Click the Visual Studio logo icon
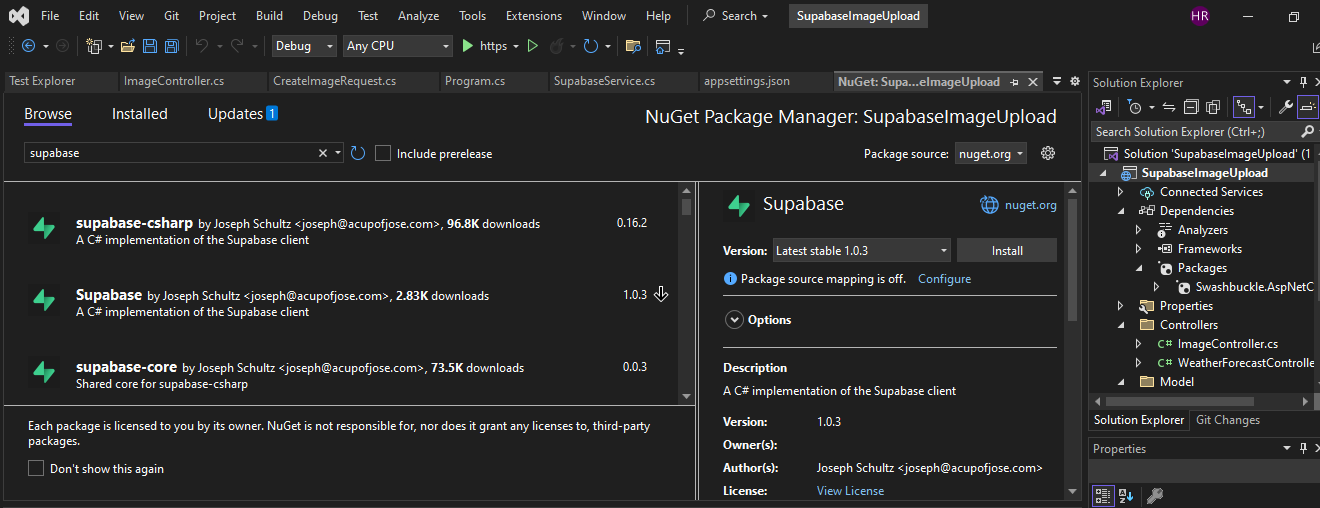 (17, 16)
